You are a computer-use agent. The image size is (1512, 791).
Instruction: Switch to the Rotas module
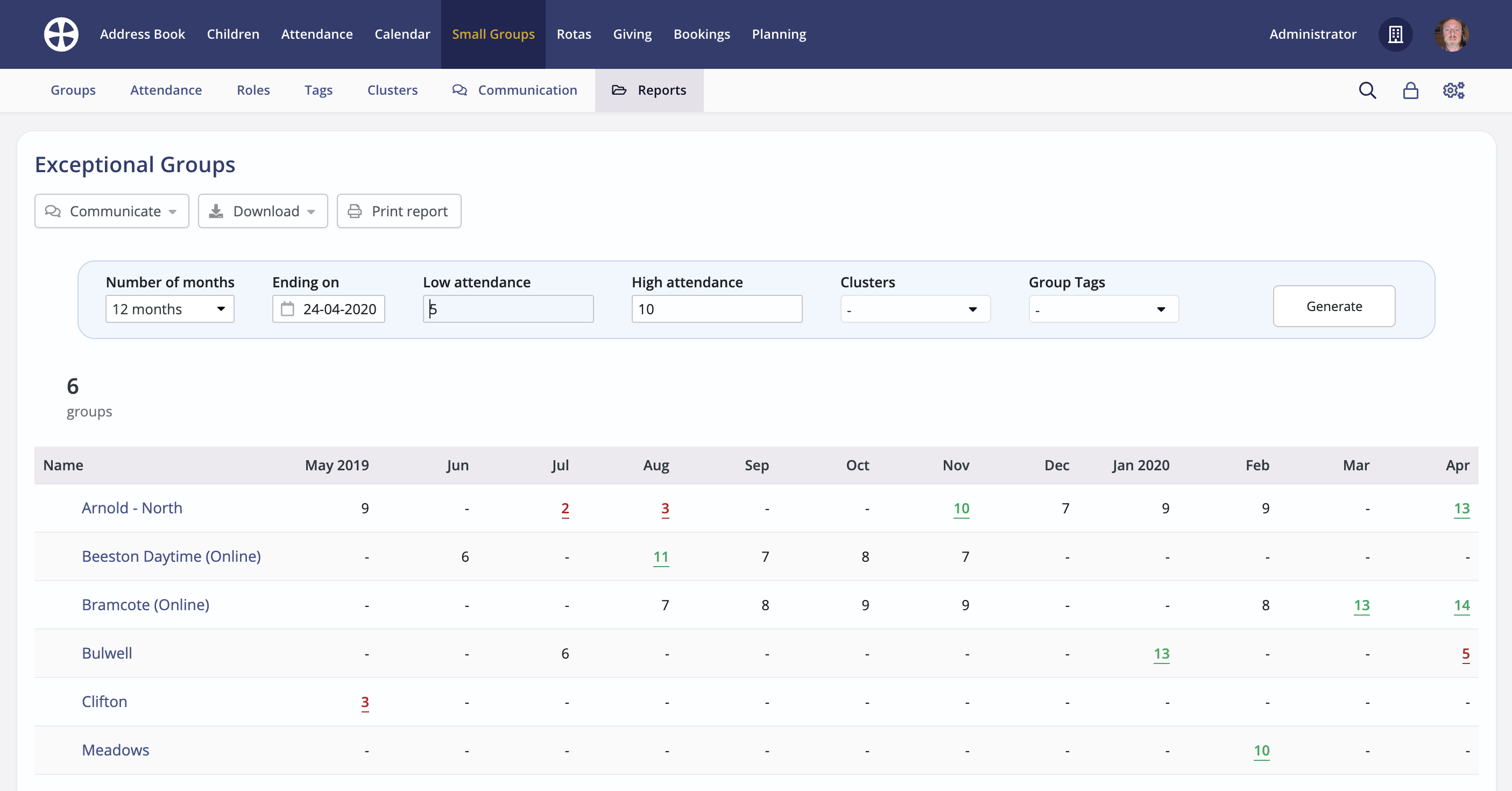click(574, 34)
